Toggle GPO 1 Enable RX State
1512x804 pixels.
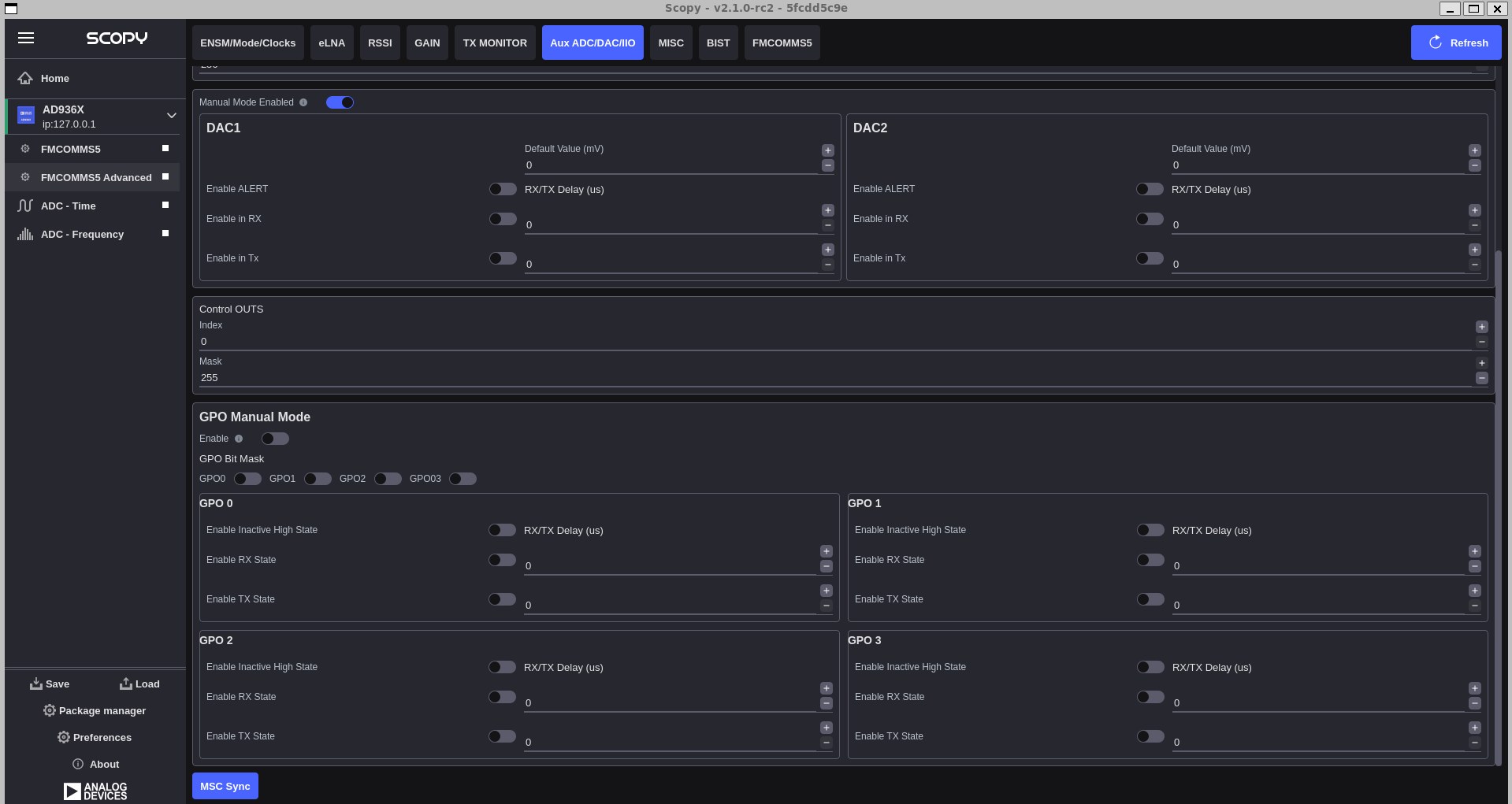1150,560
